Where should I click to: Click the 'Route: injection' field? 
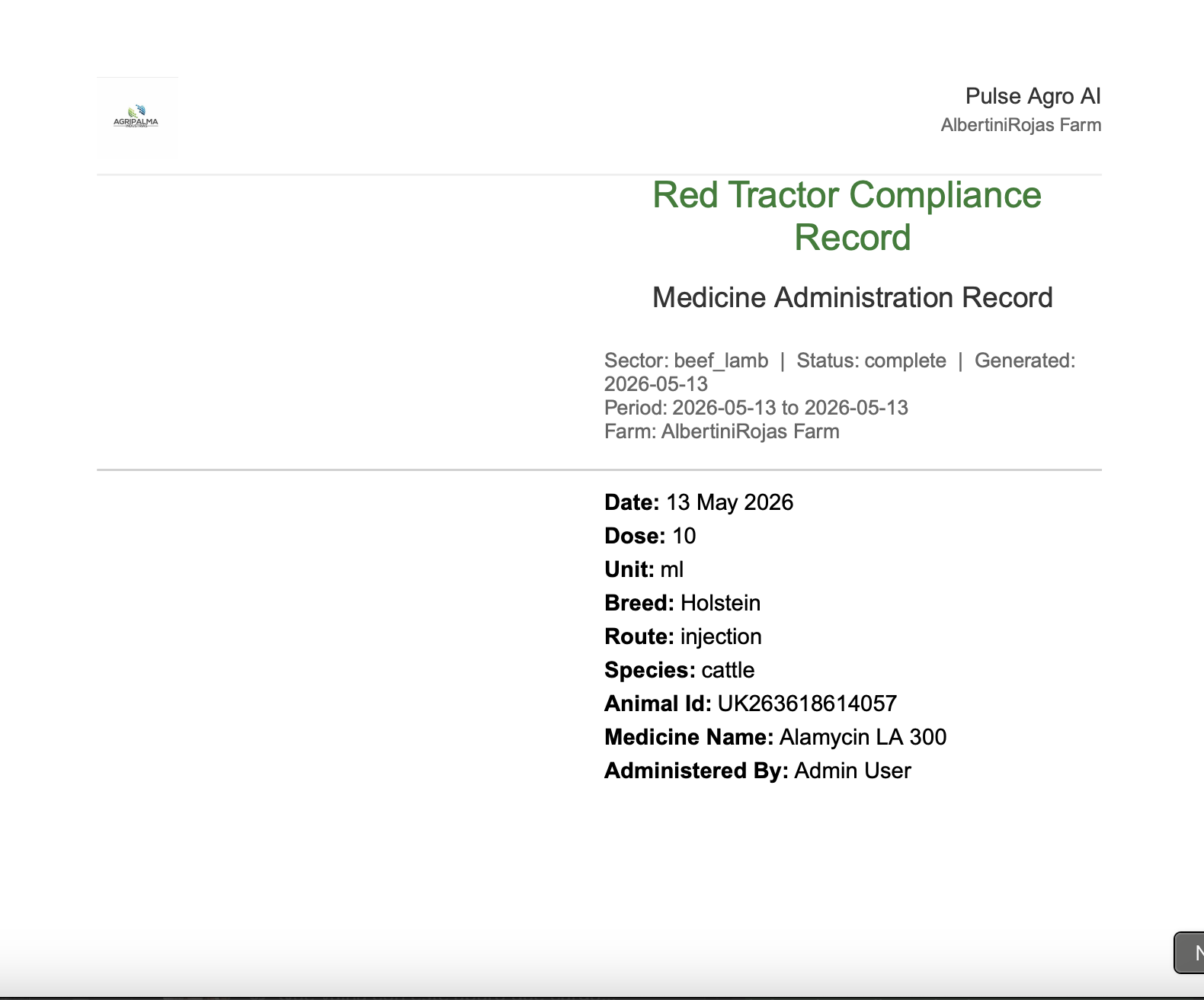[683, 636]
